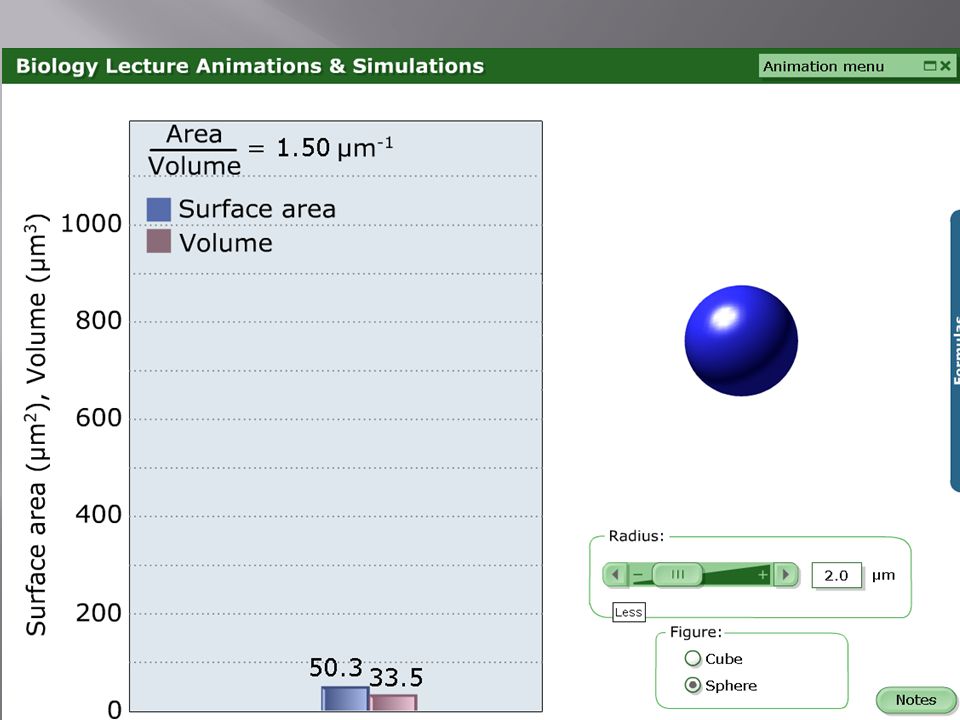960x720 pixels.
Task: Click the y-axis label 800
Action: [99, 320]
